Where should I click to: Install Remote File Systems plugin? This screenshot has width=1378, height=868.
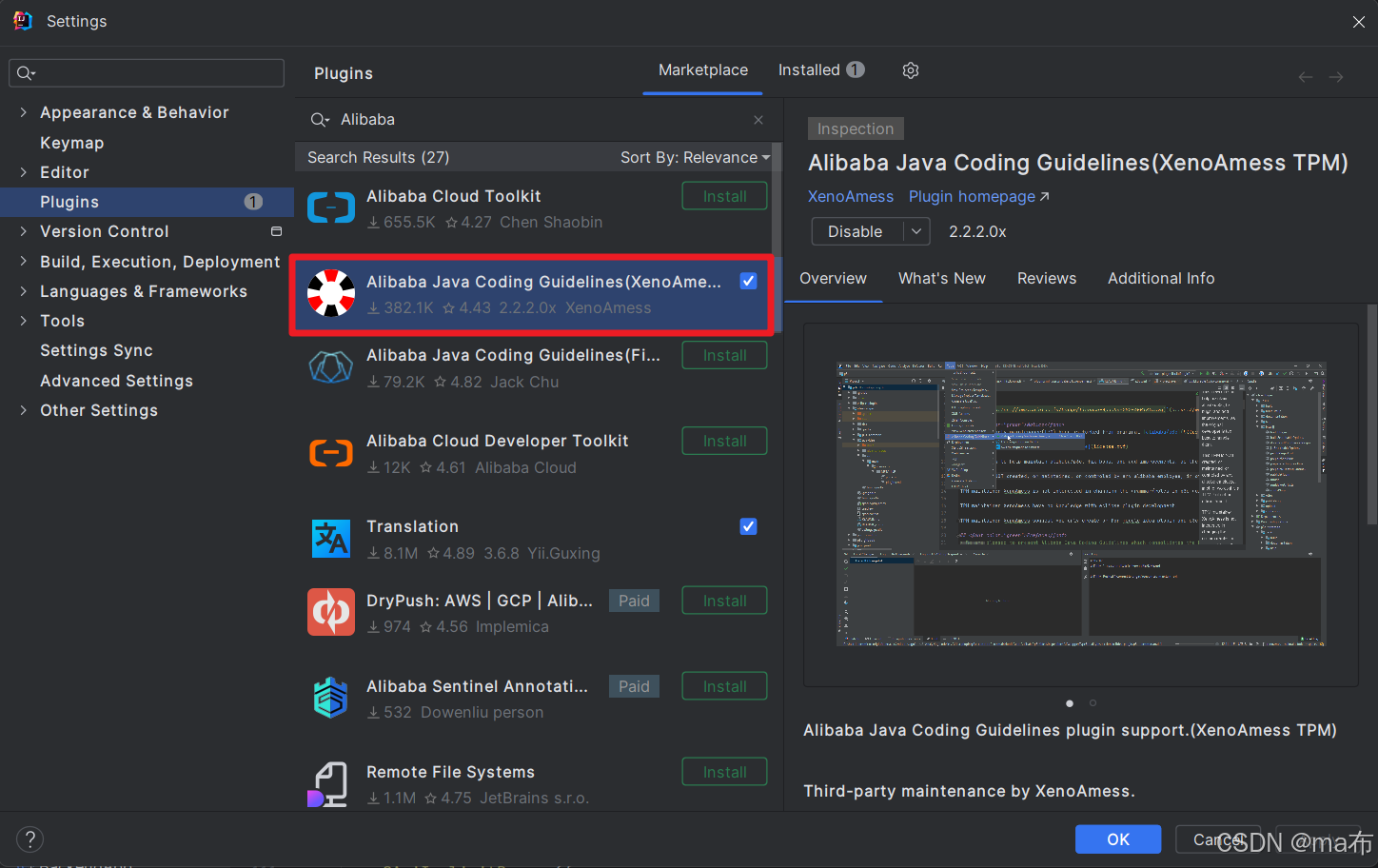724,772
